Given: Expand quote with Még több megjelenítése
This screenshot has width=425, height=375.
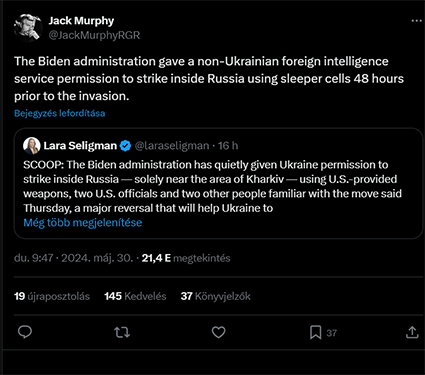Looking at the screenshot, I should click(x=83, y=223).
